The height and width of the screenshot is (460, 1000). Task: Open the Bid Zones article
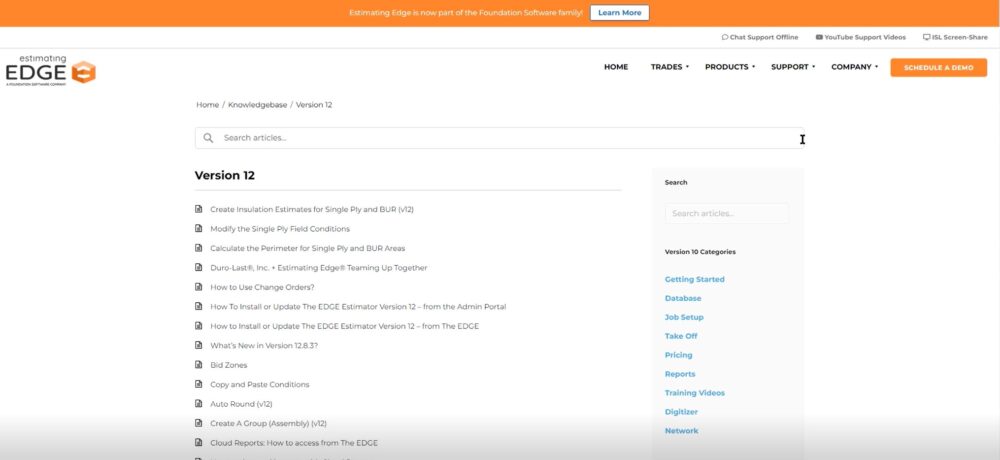click(228, 365)
